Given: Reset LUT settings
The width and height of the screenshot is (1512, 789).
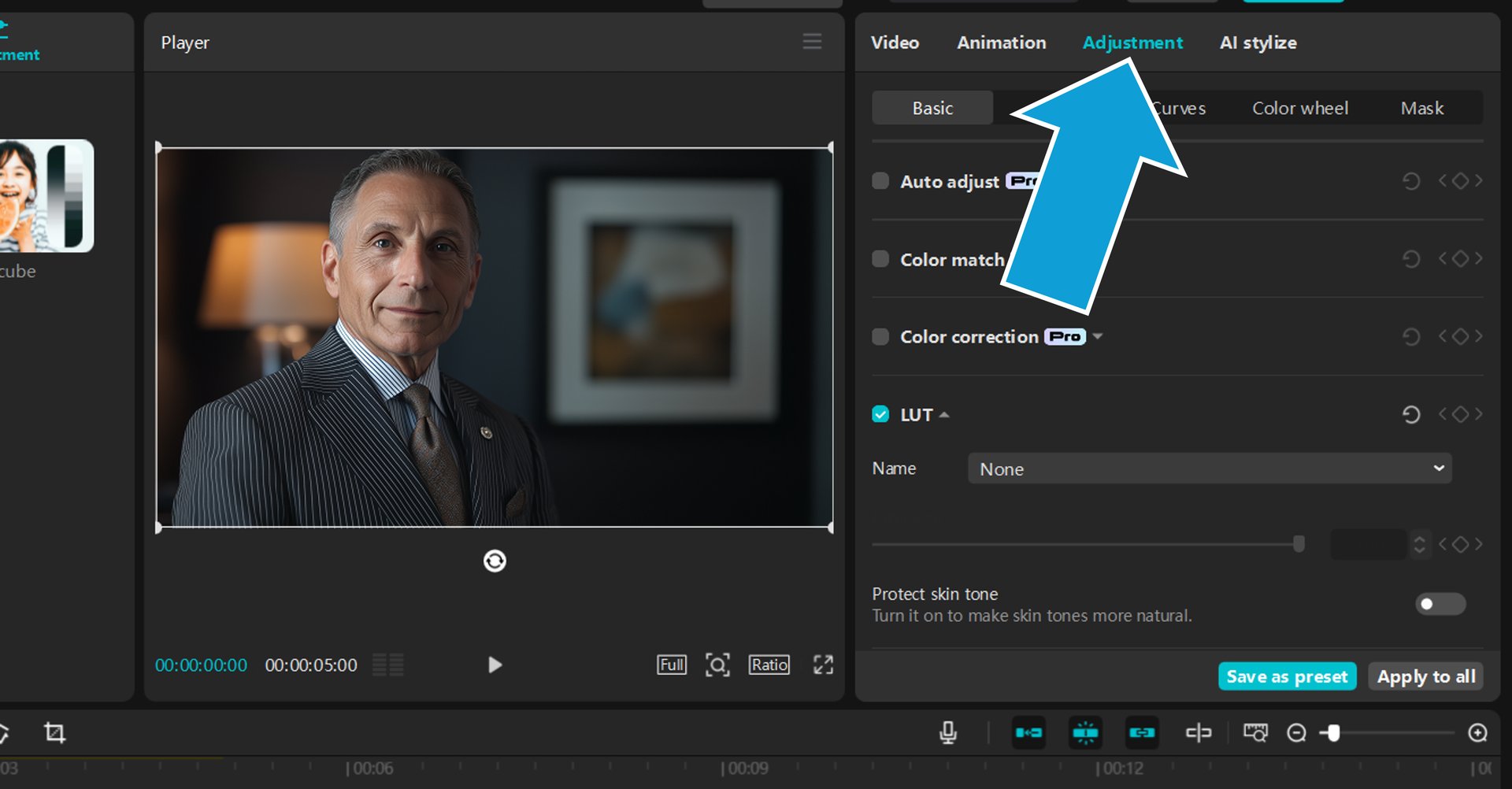Looking at the screenshot, I should [1411, 414].
